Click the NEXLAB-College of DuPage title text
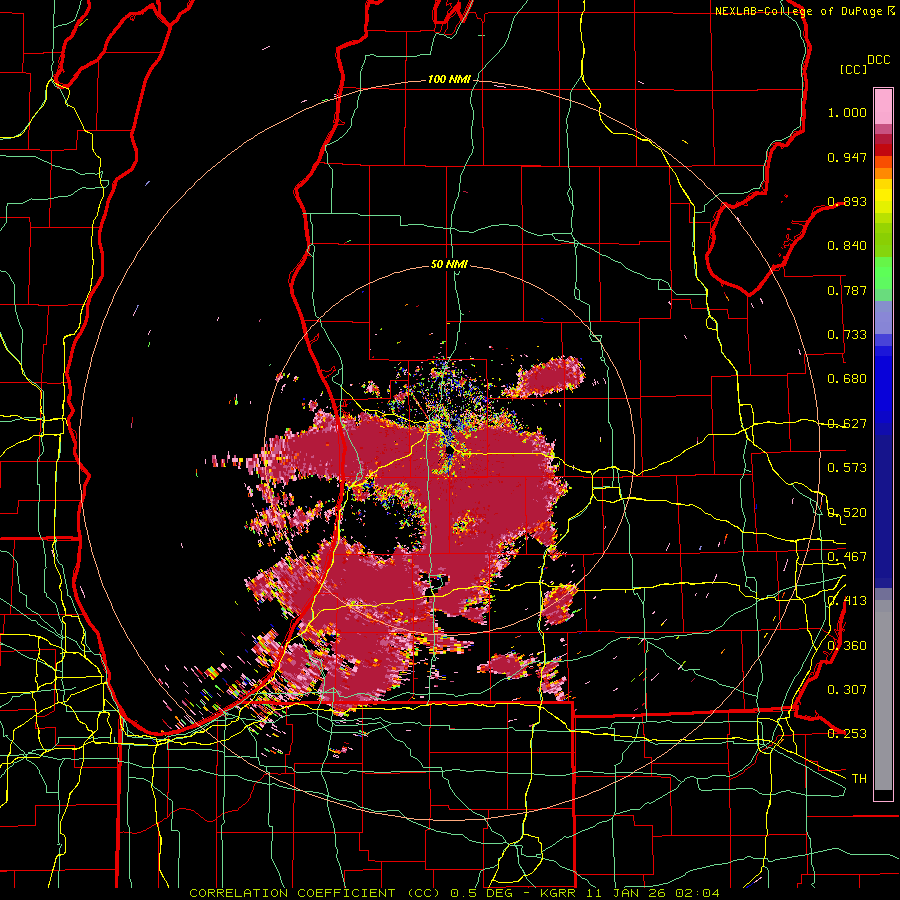The width and height of the screenshot is (900, 900). (x=798, y=11)
